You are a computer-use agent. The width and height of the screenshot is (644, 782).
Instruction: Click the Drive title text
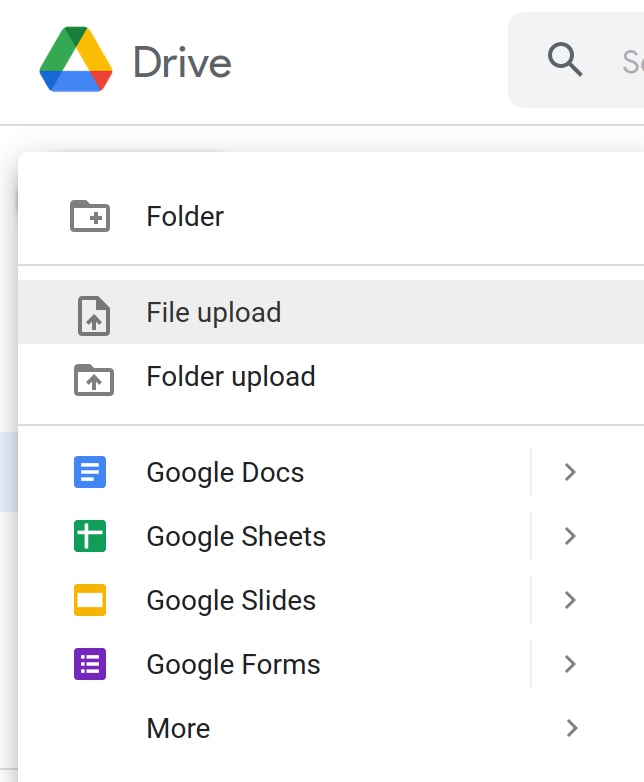pyautogui.click(x=182, y=62)
